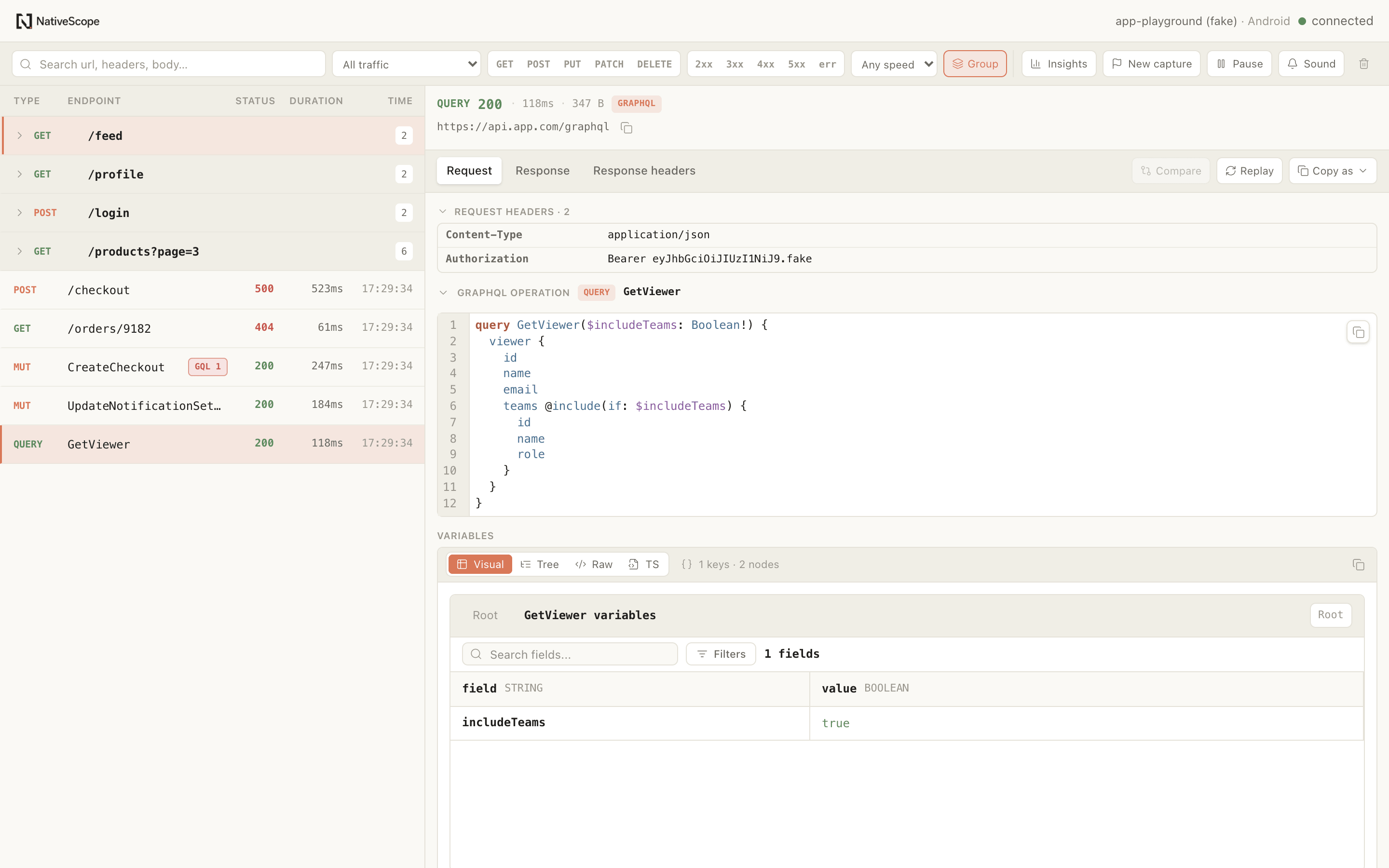
Task: Copy the variables panel contents
Action: coord(1358,564)
